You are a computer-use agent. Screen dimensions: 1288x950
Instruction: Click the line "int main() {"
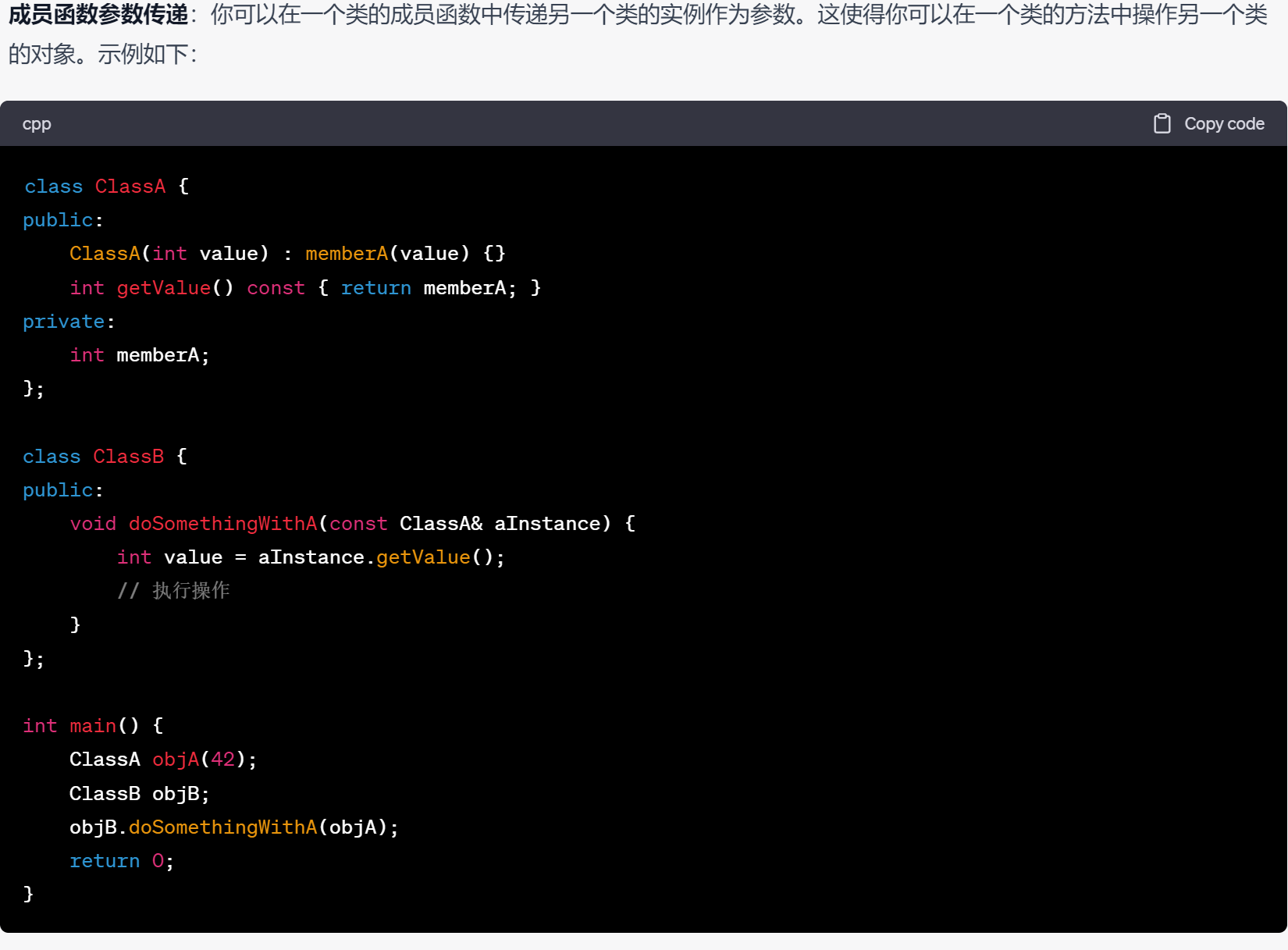(x=93, y=726)
